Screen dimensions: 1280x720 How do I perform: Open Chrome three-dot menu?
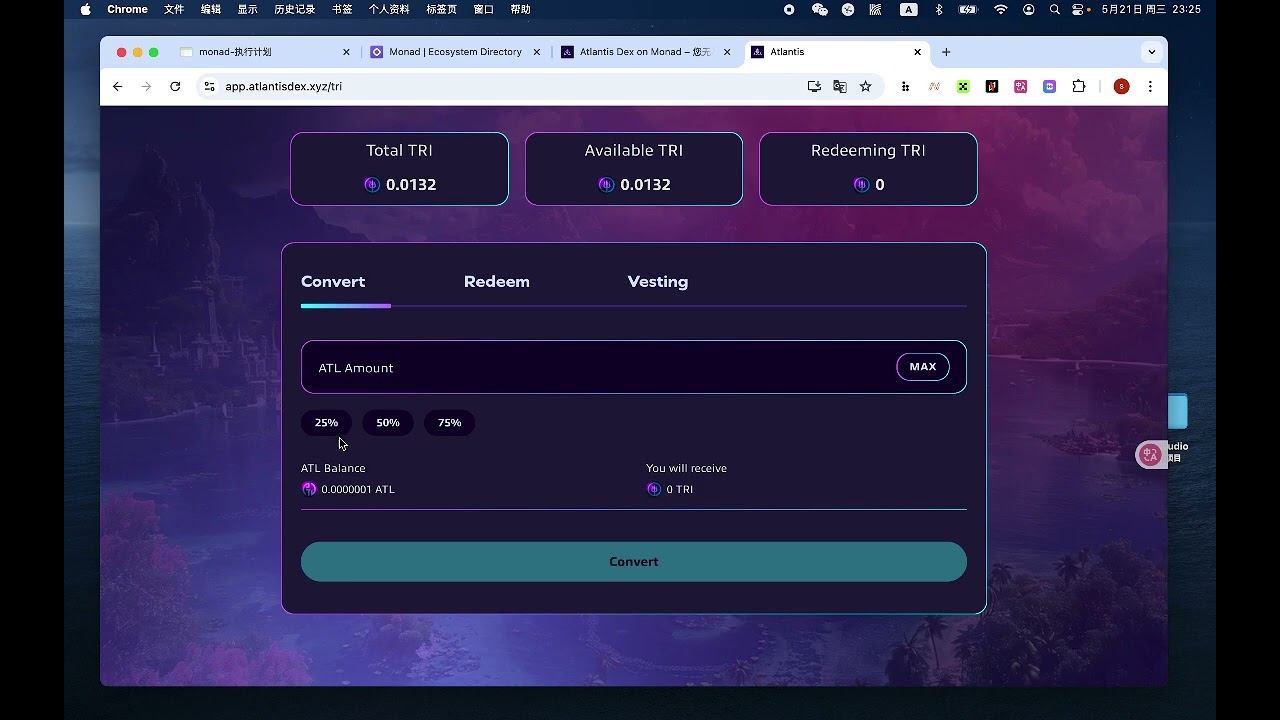(x=1150, y=87)
